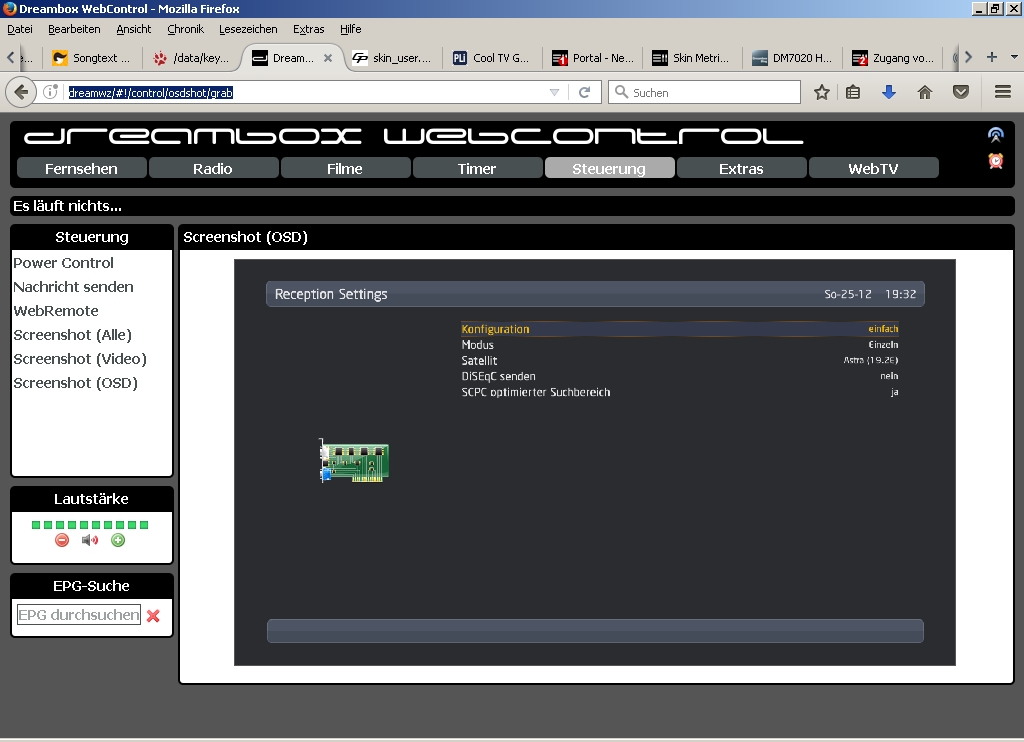Open the list all tabs dropdown

(1014, 57)
